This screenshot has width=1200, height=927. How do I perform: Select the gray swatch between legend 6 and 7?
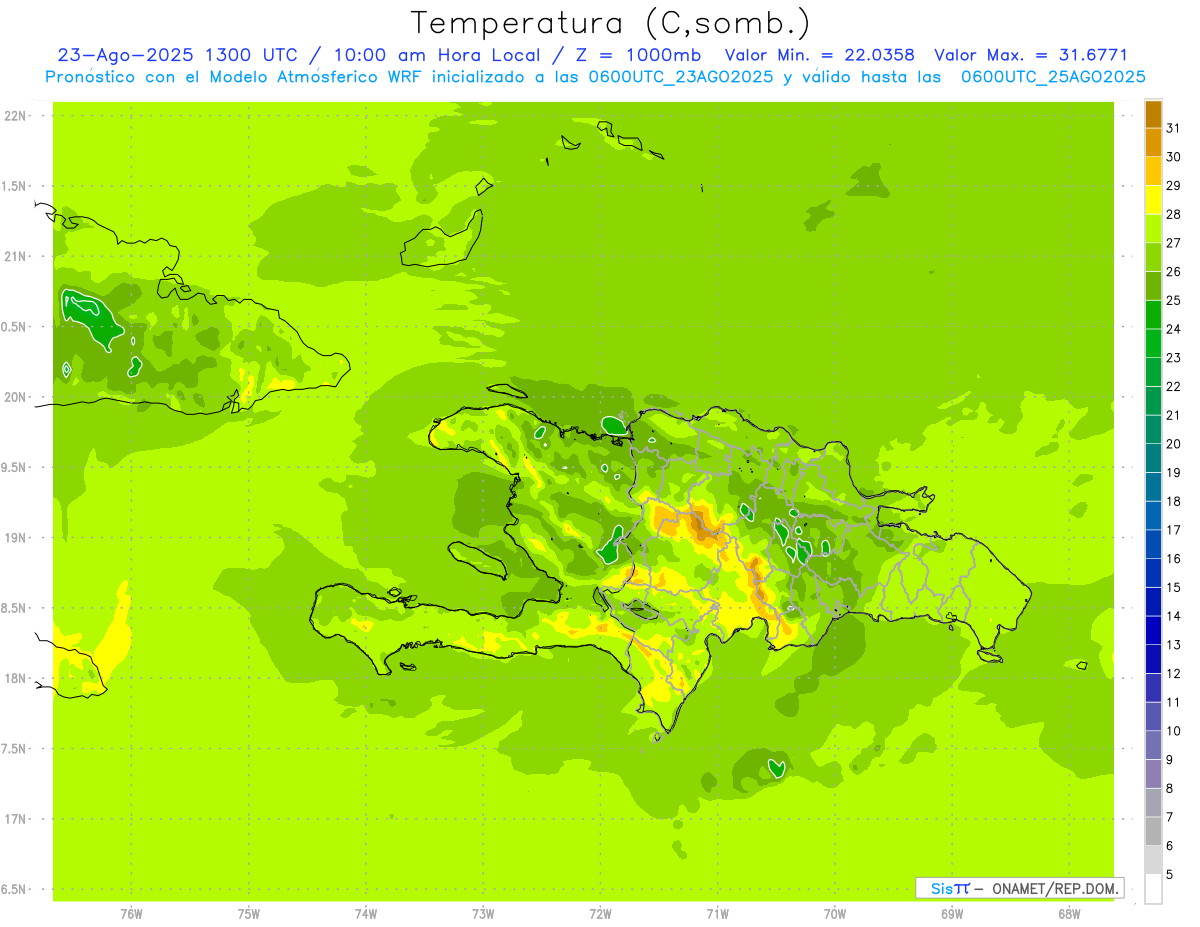click(1153, 831)
